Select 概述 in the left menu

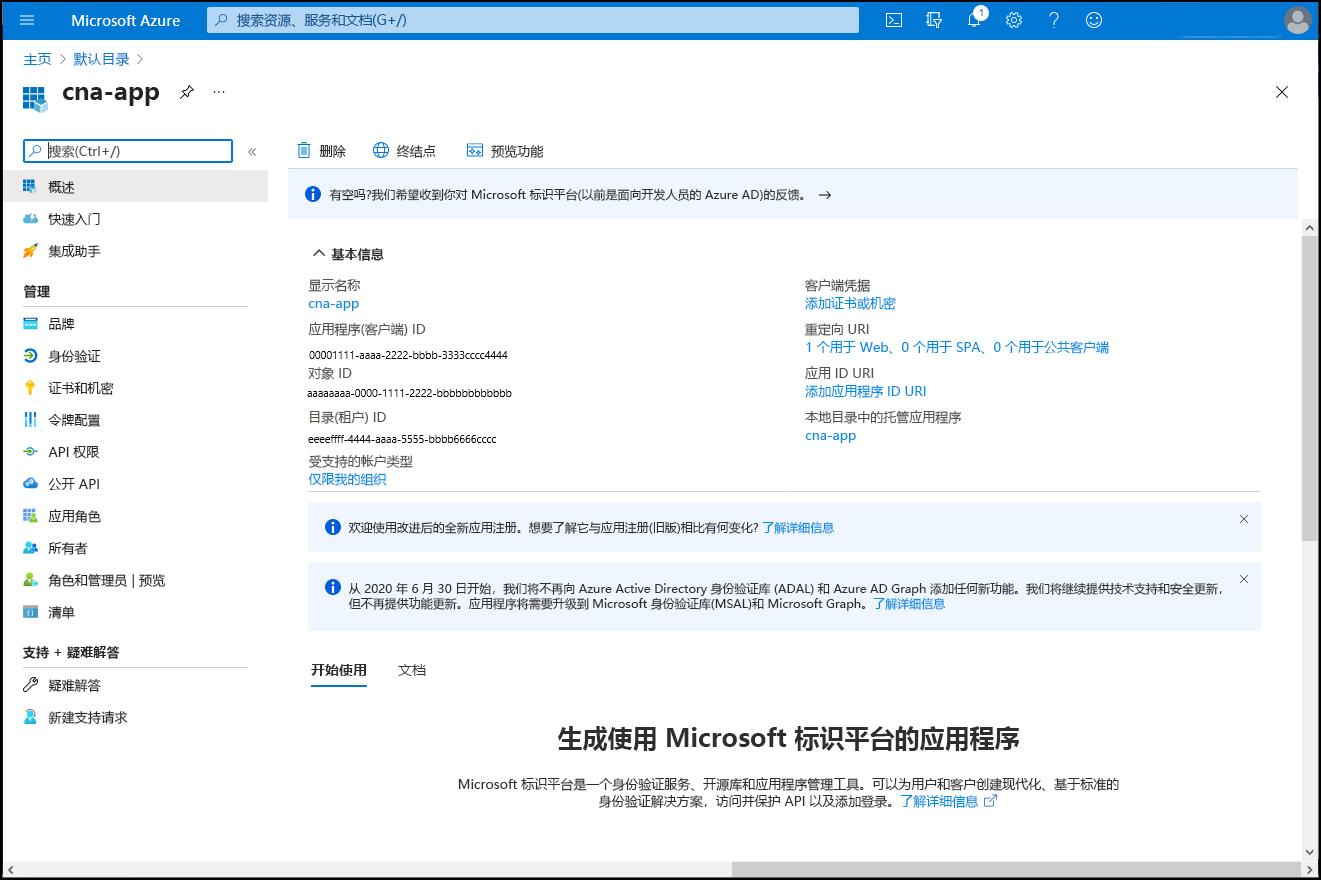(134, 187)
